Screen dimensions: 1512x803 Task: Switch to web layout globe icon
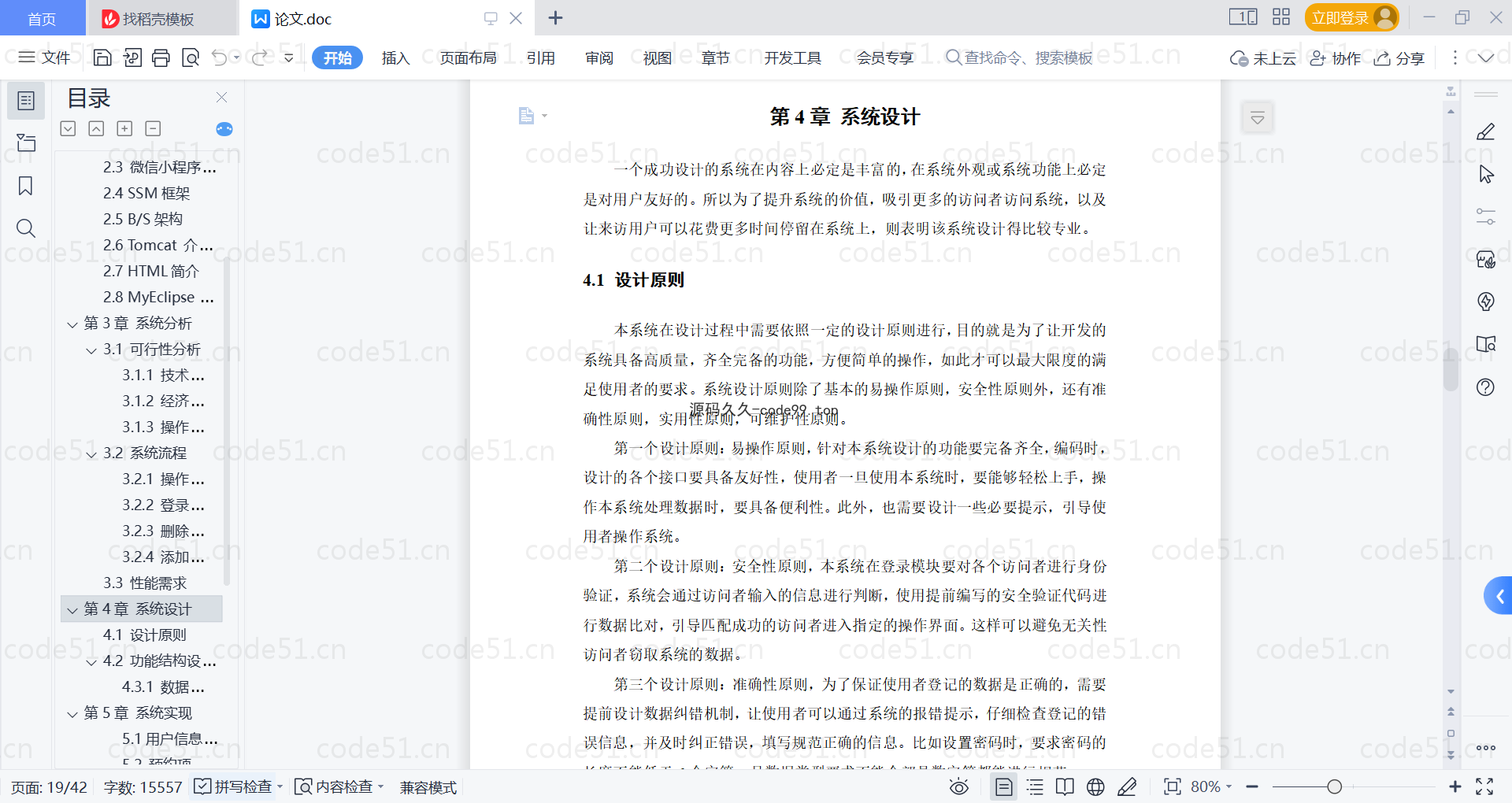(1095, 786)
